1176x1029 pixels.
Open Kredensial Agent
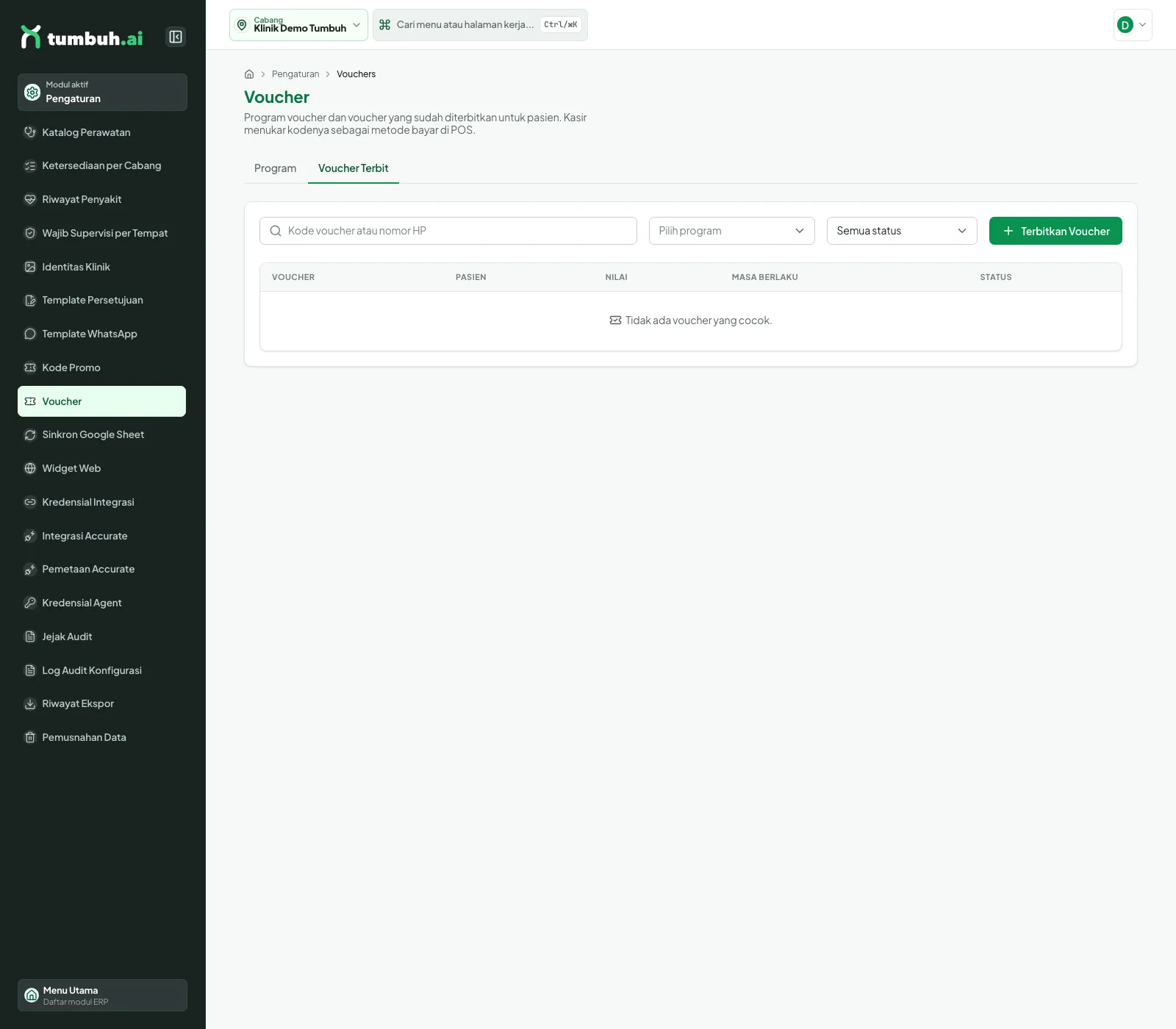tap(101, 603)
